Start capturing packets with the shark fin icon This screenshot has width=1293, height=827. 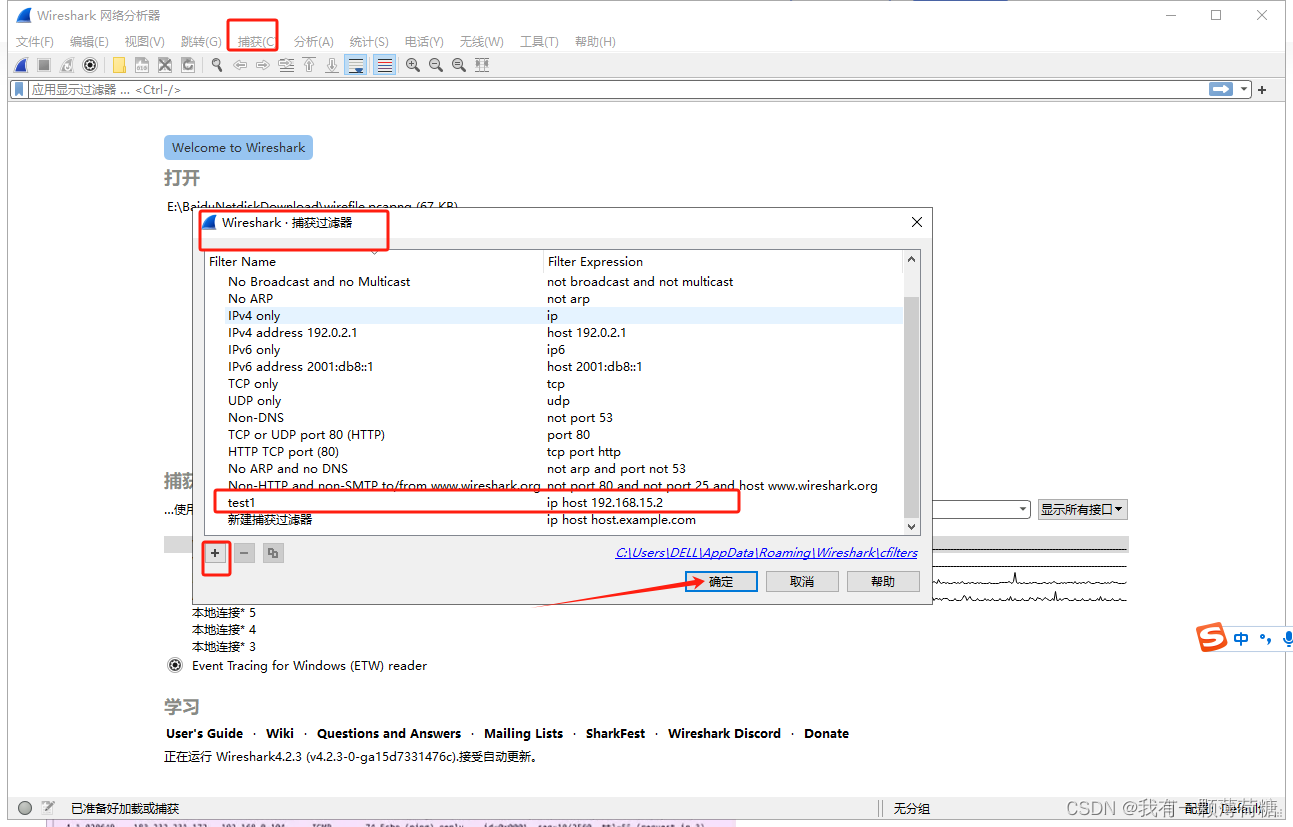tap(21, 65)
